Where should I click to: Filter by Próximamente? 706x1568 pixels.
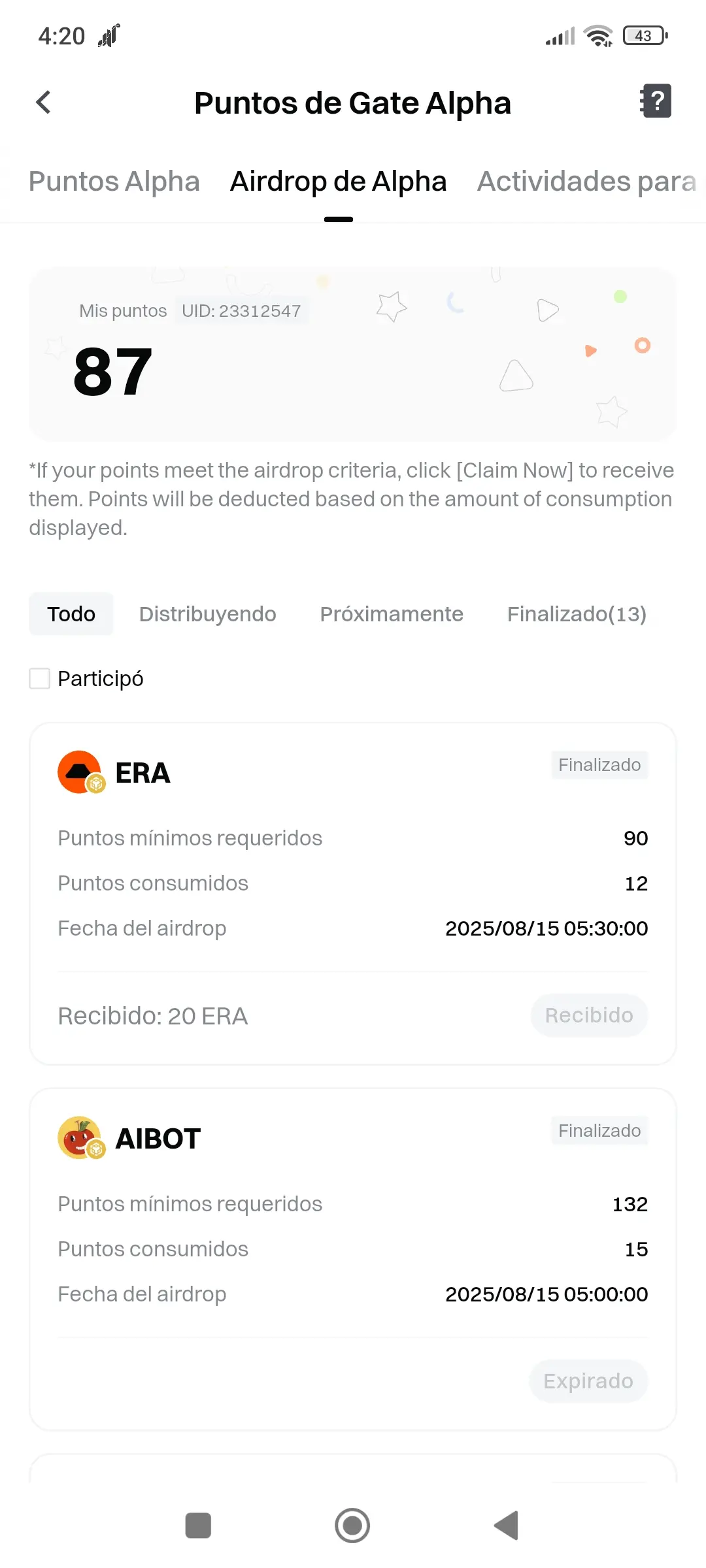pos(392,613)
